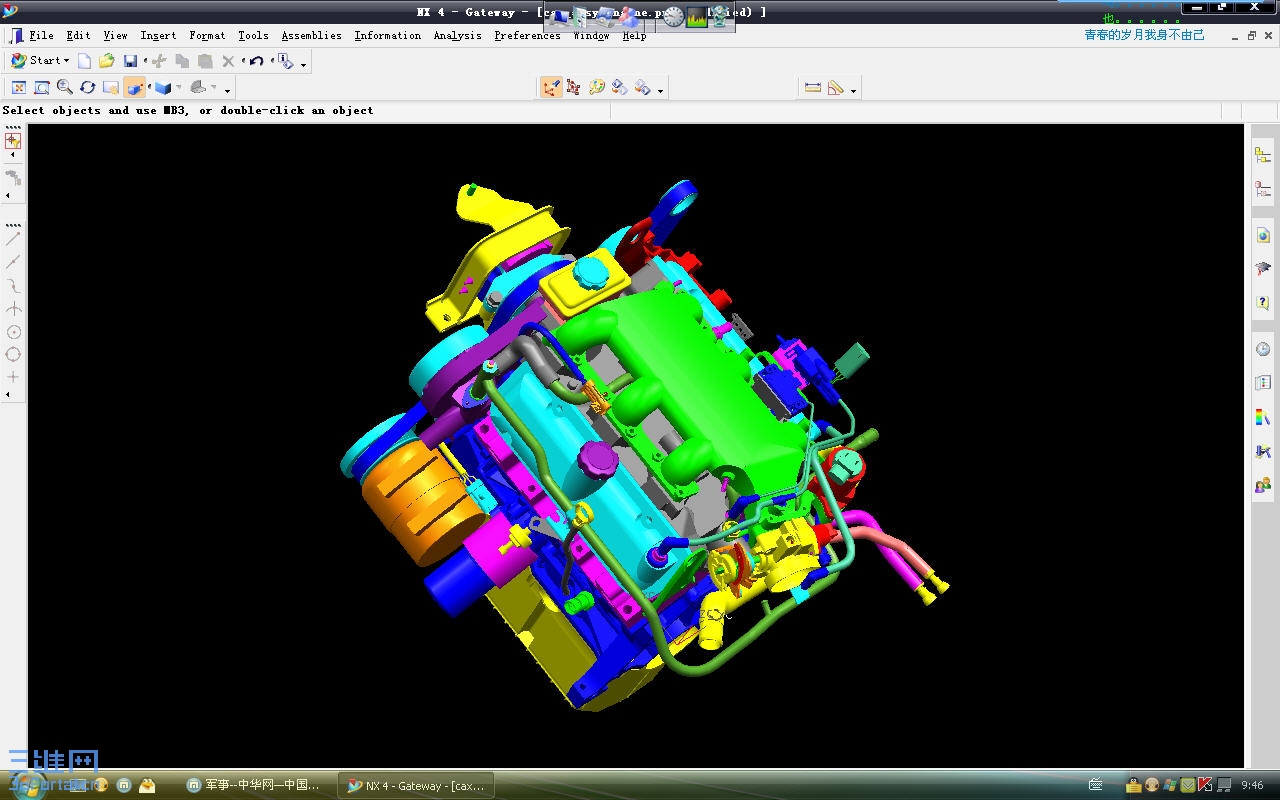Click the measure angle icon
This screenshot has height=800, width=1280.
(x=836, y=88)
